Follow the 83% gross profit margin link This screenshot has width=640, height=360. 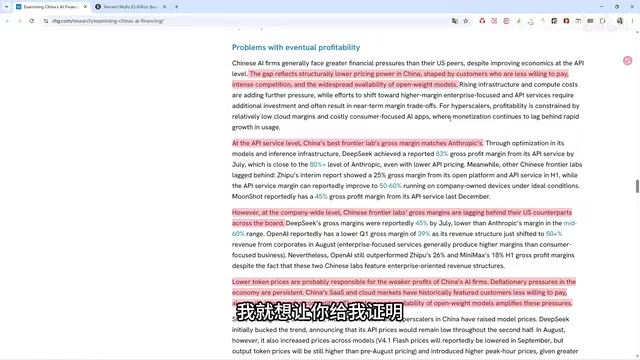click(442, 154)
